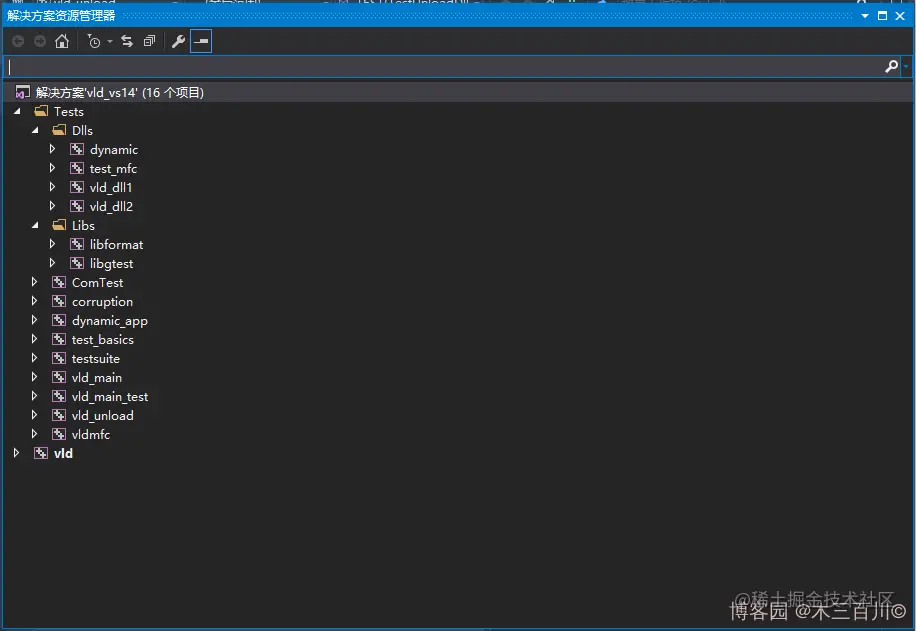916x631 pixels.
Task: Expand the test_basics project
Action: click(x=34, y=339)
